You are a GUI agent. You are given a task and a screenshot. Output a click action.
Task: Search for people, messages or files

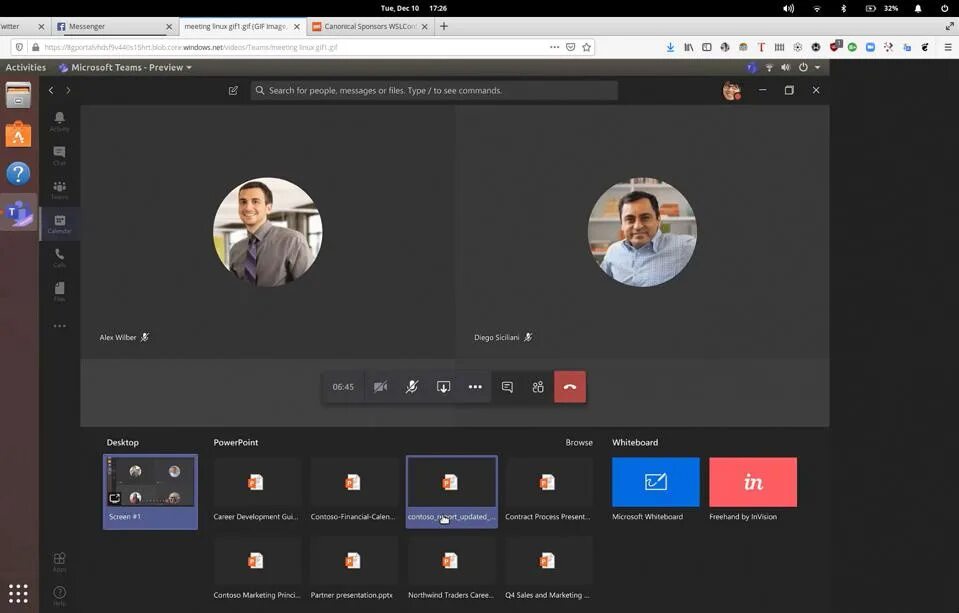434,91
